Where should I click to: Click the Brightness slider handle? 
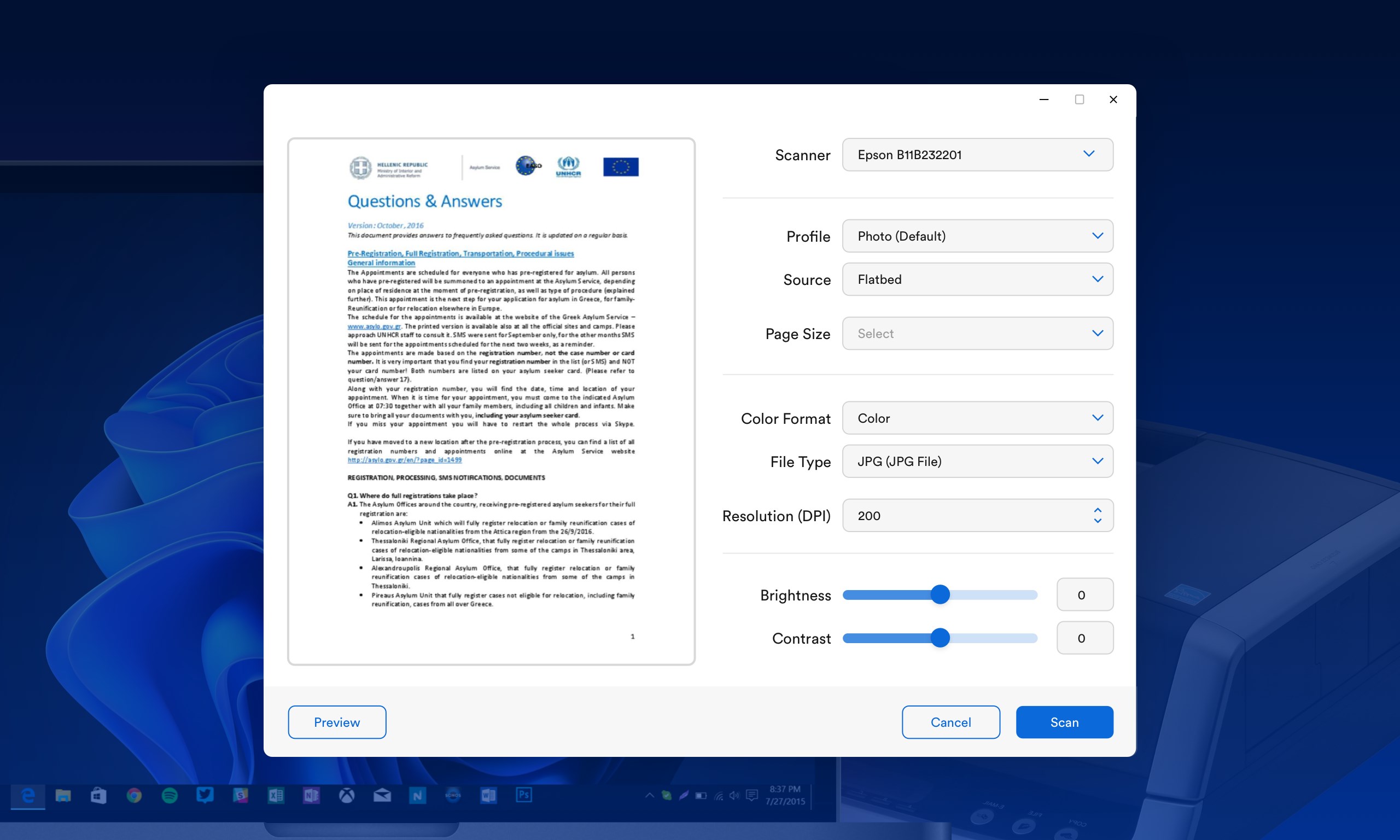coord(940,594)
